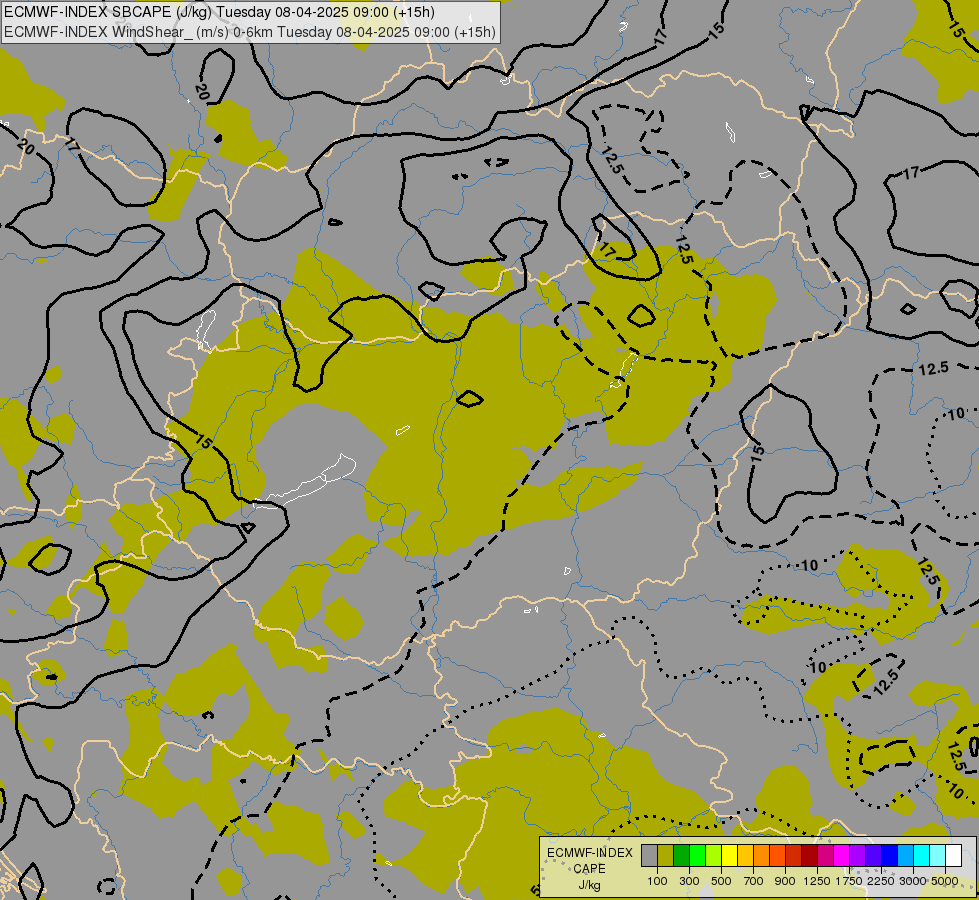
Task: Click the pale cyan legend swatch before 5000
Action: coord(937,855)
